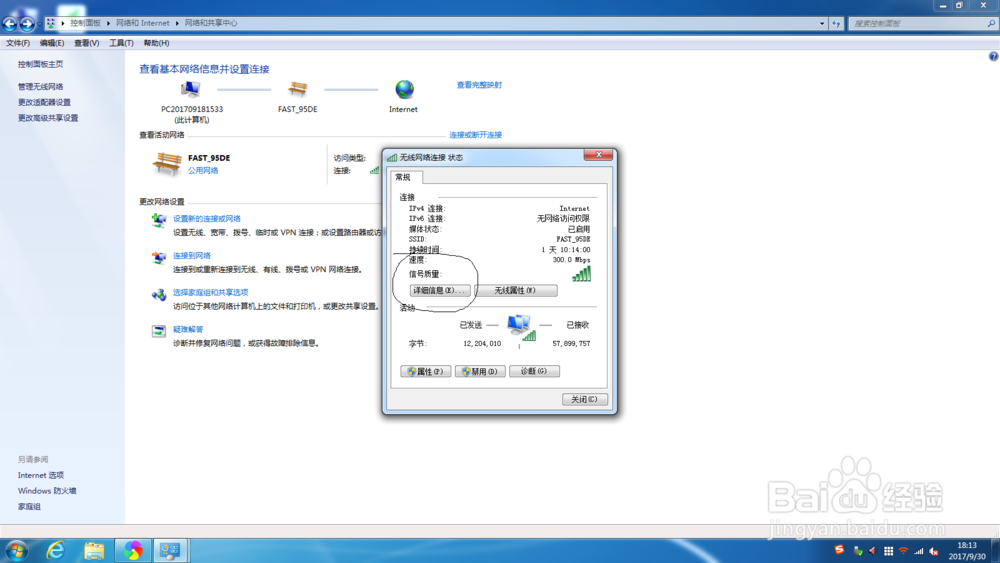The image size is (1000, 563).
Task: Click the 疑难解答 icon
Action: pyautogui.click(x=159, y=331)
